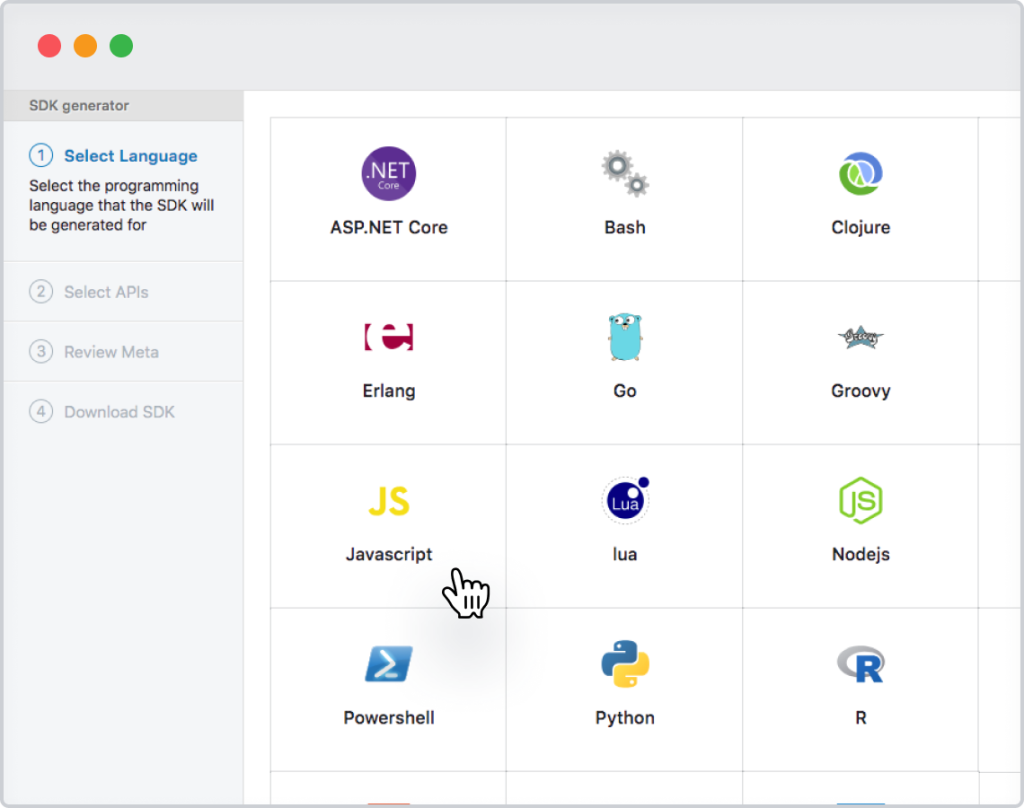Choose the Lua logo icon

(625, 500)
